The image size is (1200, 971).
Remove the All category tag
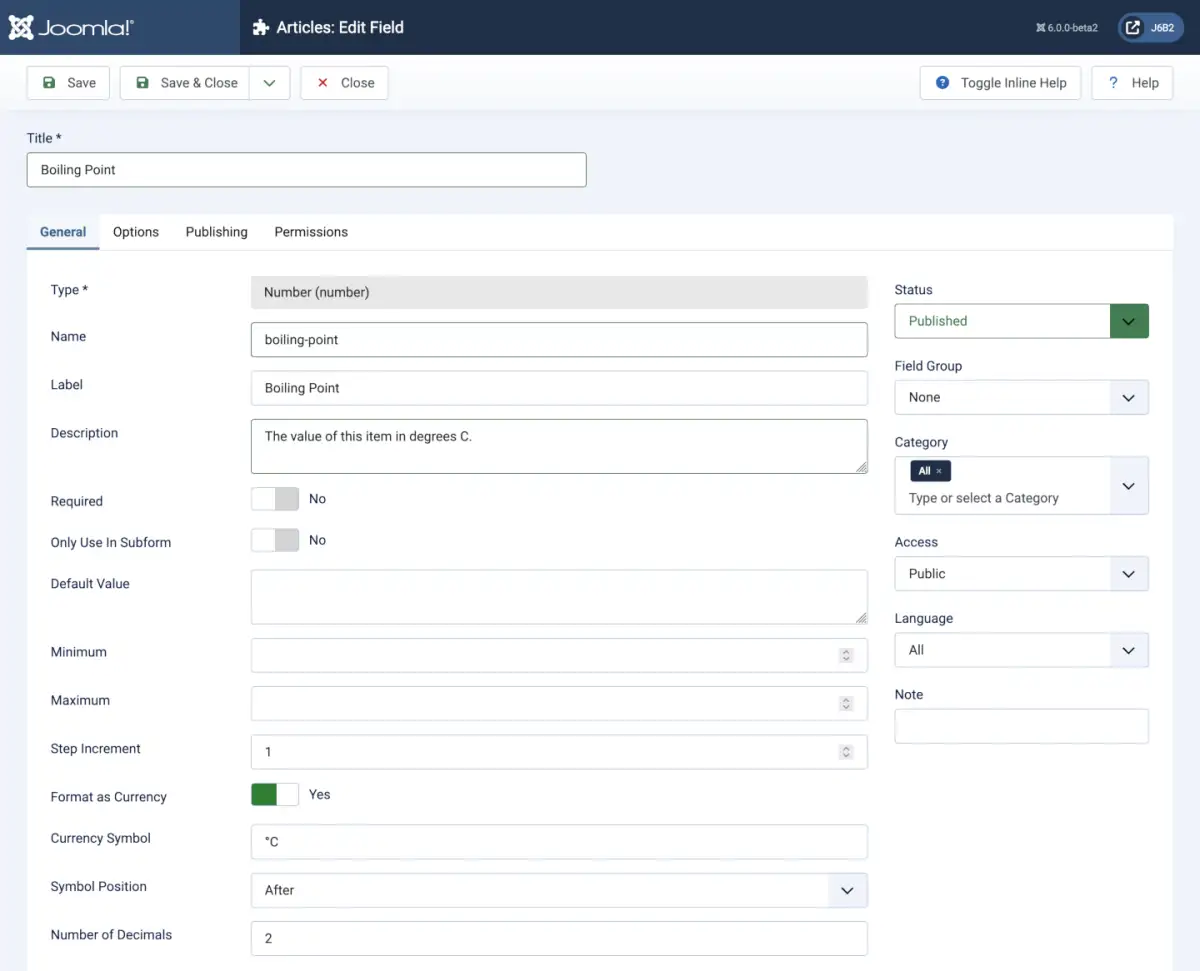[938, 471]
